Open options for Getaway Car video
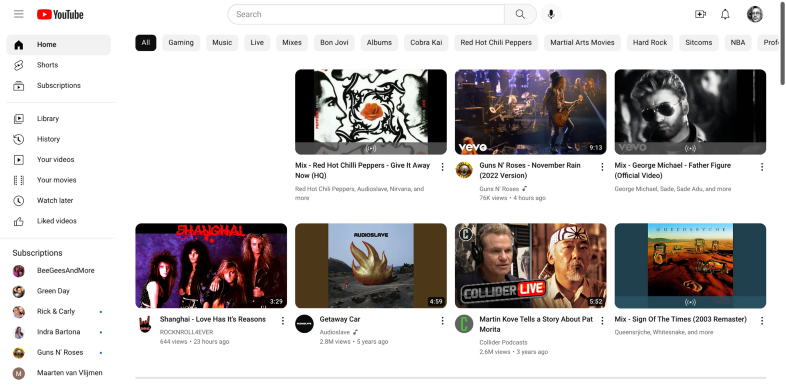 point(442,321)
